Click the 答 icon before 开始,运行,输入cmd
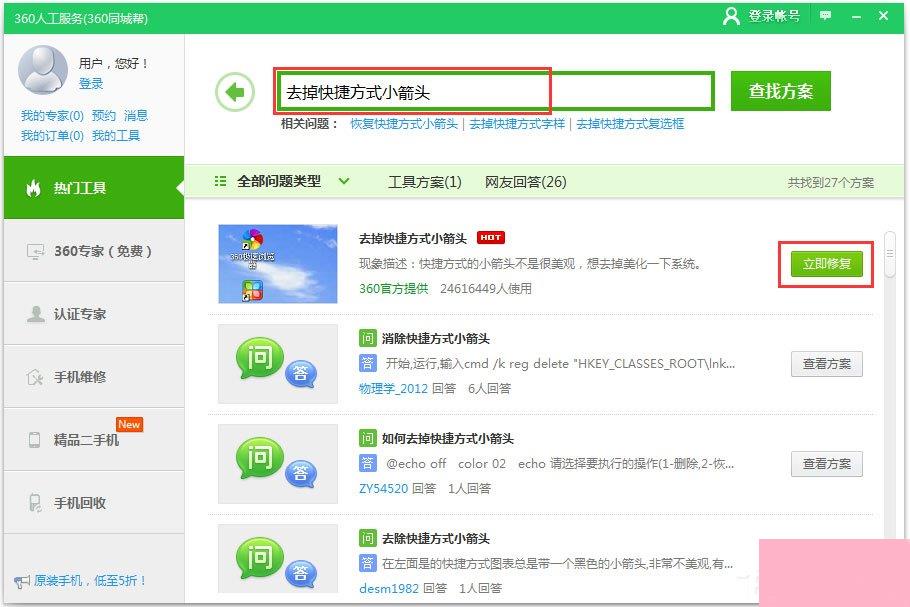This screenshot has height=607, width=910. [x=367, y=364]
